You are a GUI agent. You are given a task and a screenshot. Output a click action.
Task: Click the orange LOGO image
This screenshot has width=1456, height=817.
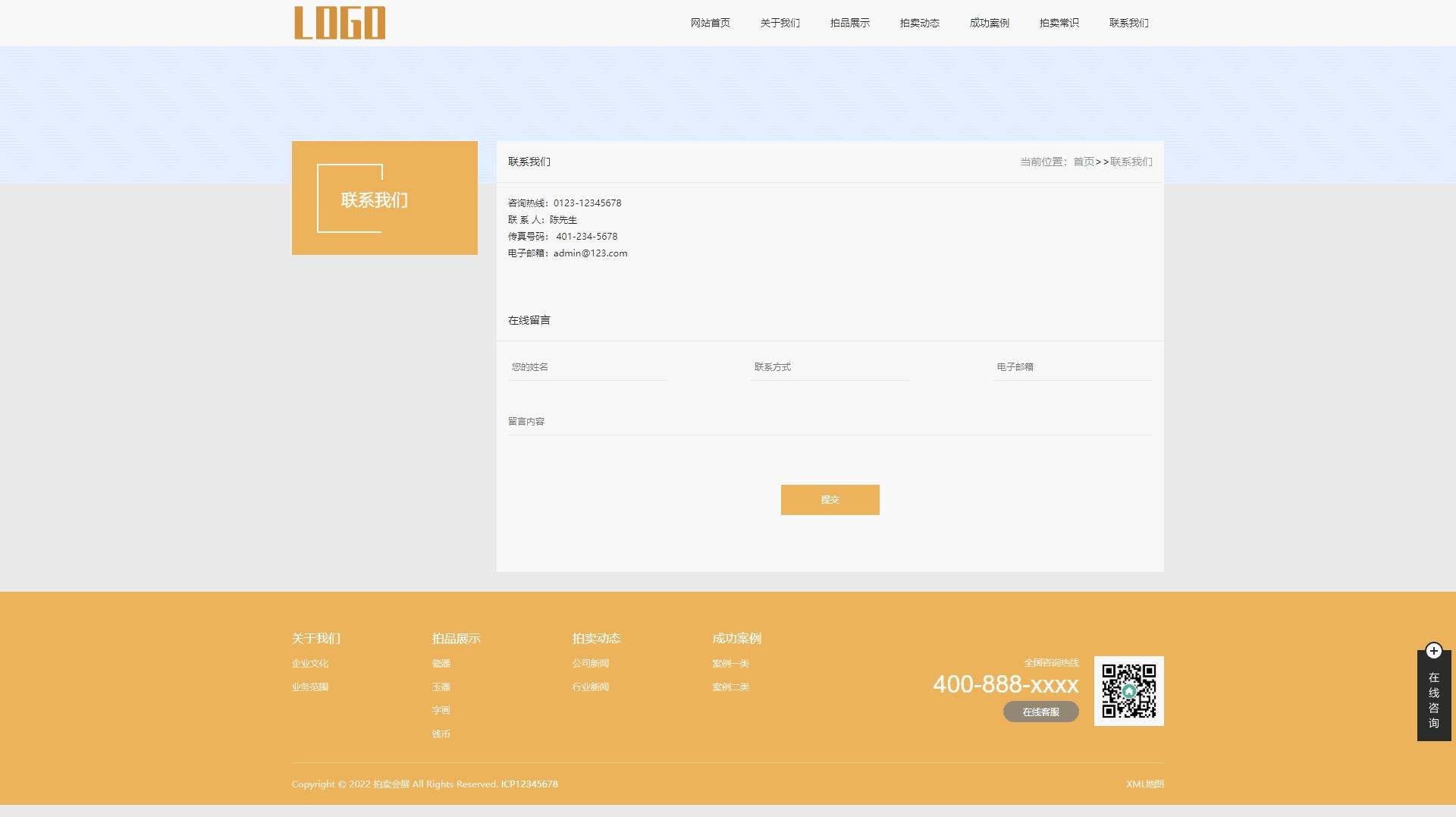pyautogui.click(x=340, y=23)
